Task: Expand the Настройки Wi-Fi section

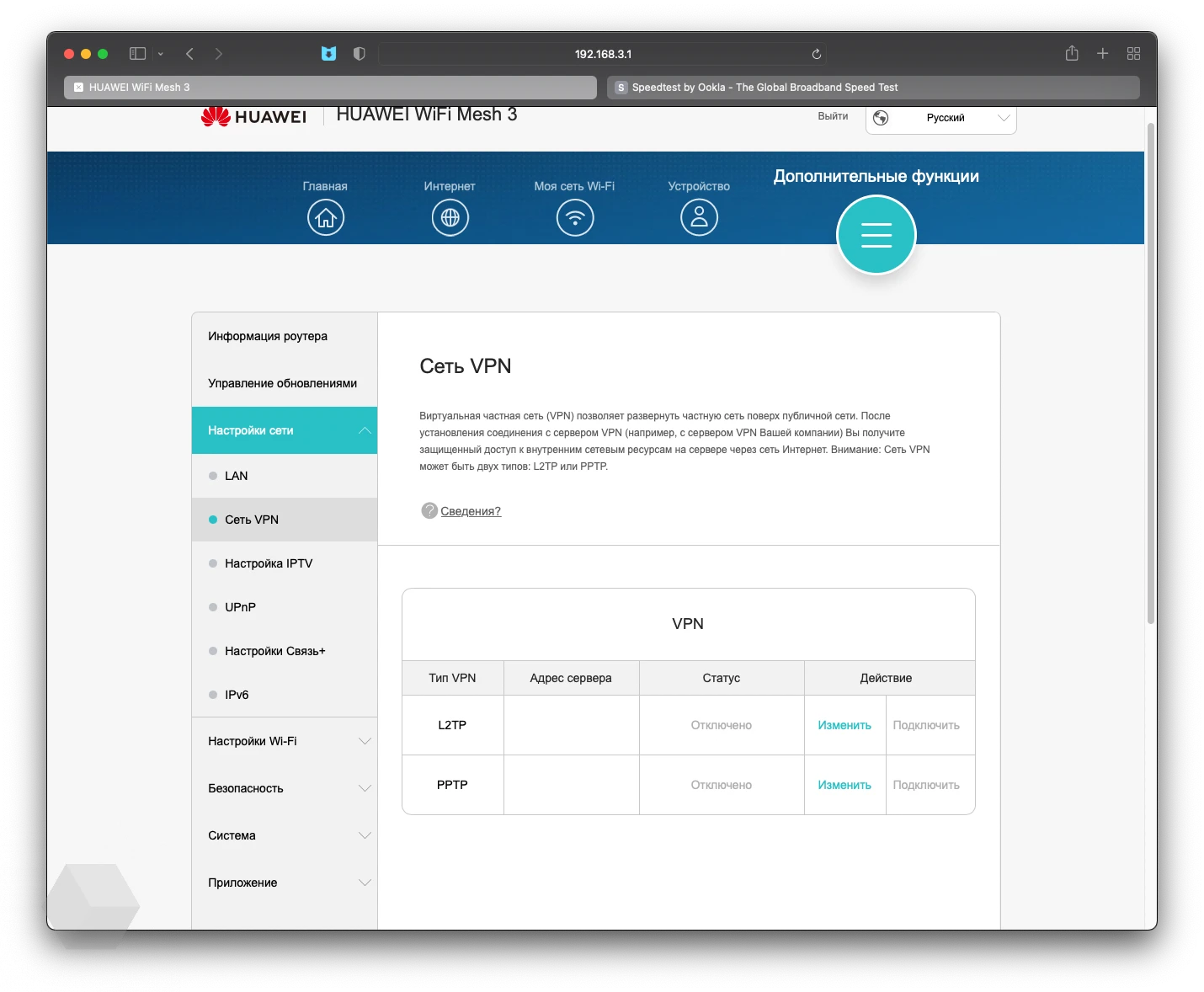Action: (x=285, y=741)
